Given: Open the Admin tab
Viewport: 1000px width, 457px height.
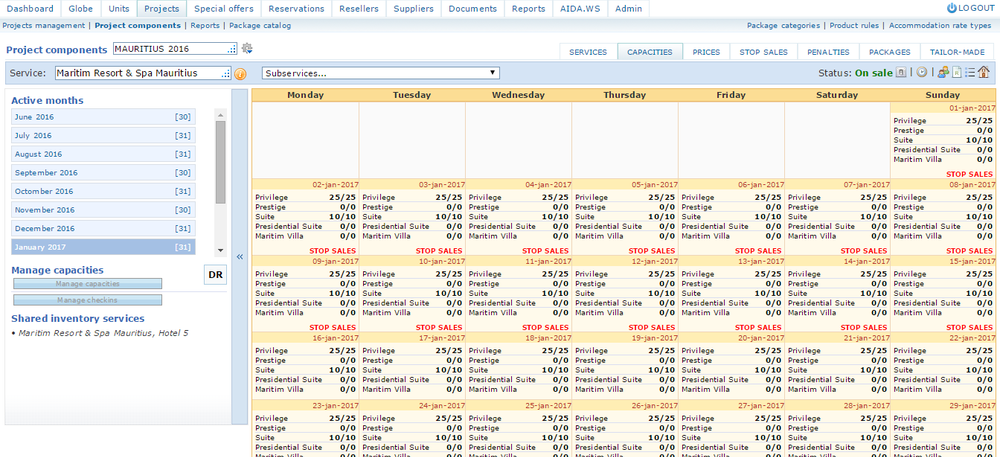Looking at the screenshot, I should (x=628, y=9).
